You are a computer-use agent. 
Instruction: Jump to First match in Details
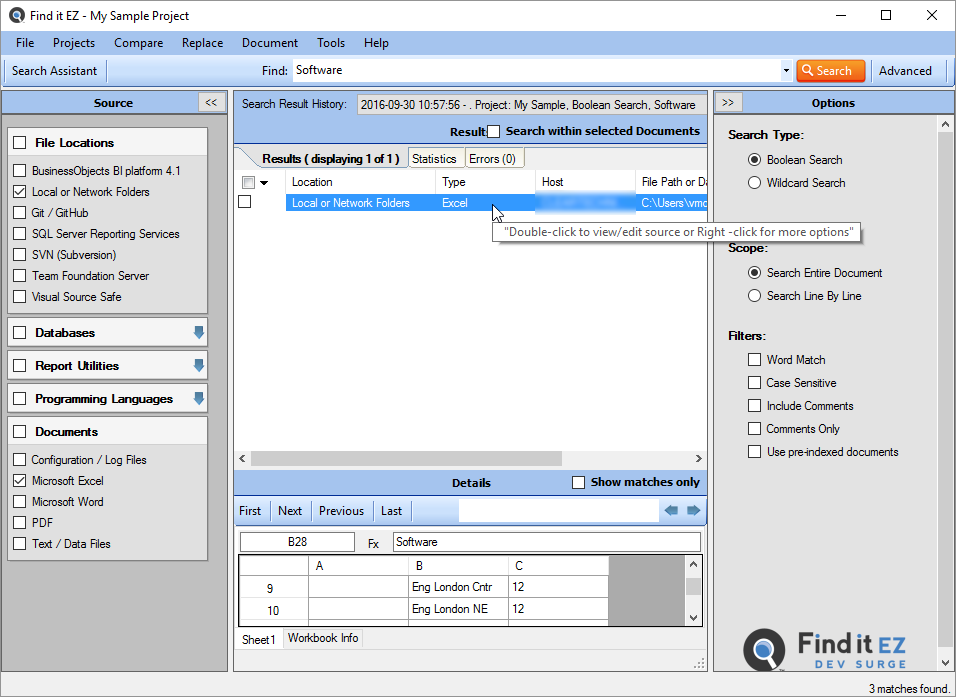click(x=250, y=511)
